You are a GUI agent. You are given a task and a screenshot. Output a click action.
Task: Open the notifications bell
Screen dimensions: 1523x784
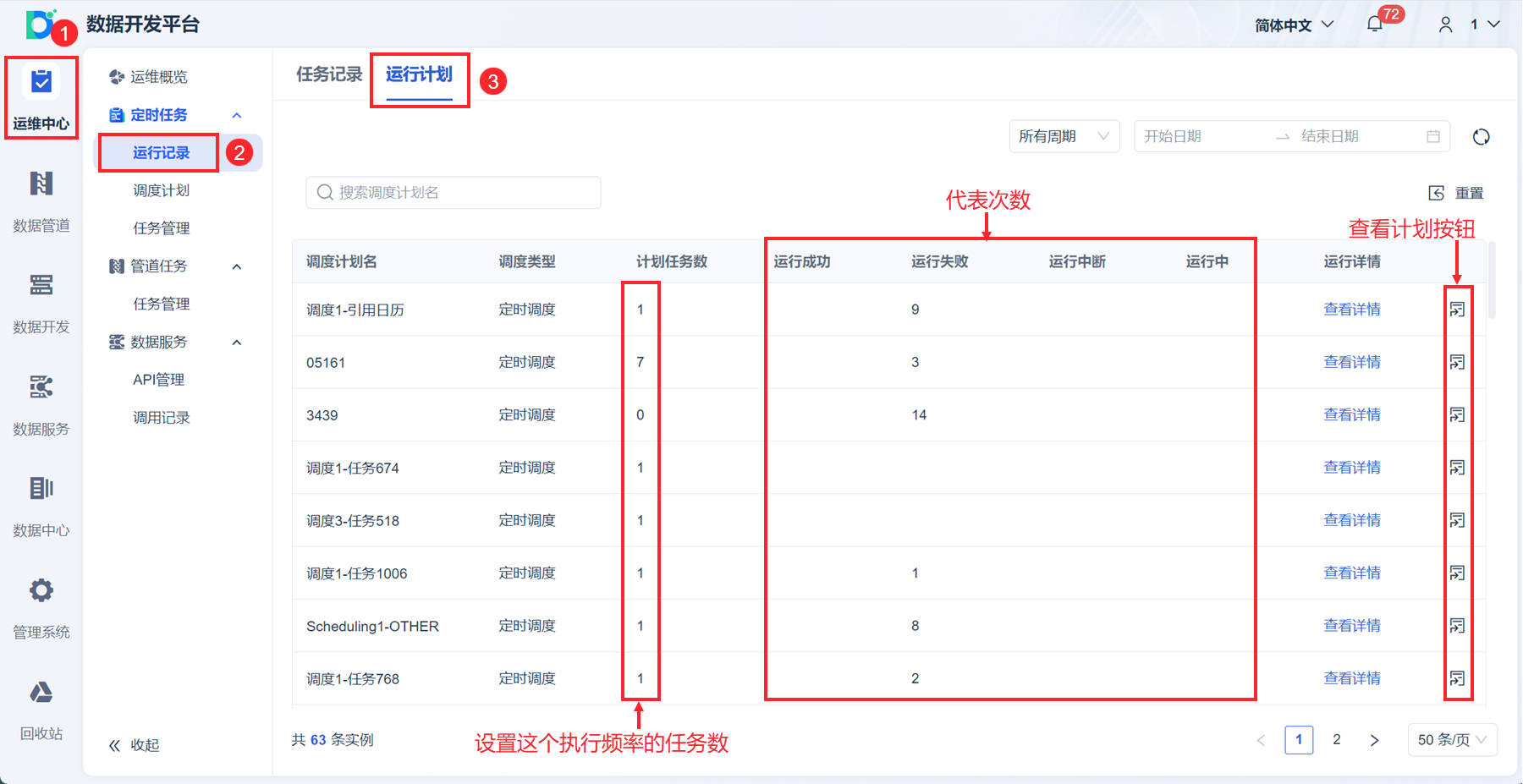tap(1375, 25)
